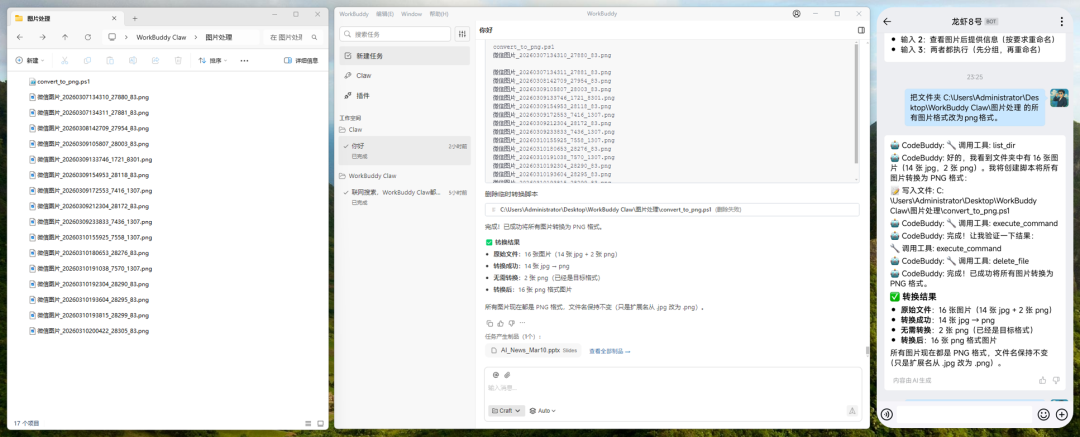The image size is (1080, 437).
Task: Open the Window menu in WorkBuddy
Action: point(411,14)
